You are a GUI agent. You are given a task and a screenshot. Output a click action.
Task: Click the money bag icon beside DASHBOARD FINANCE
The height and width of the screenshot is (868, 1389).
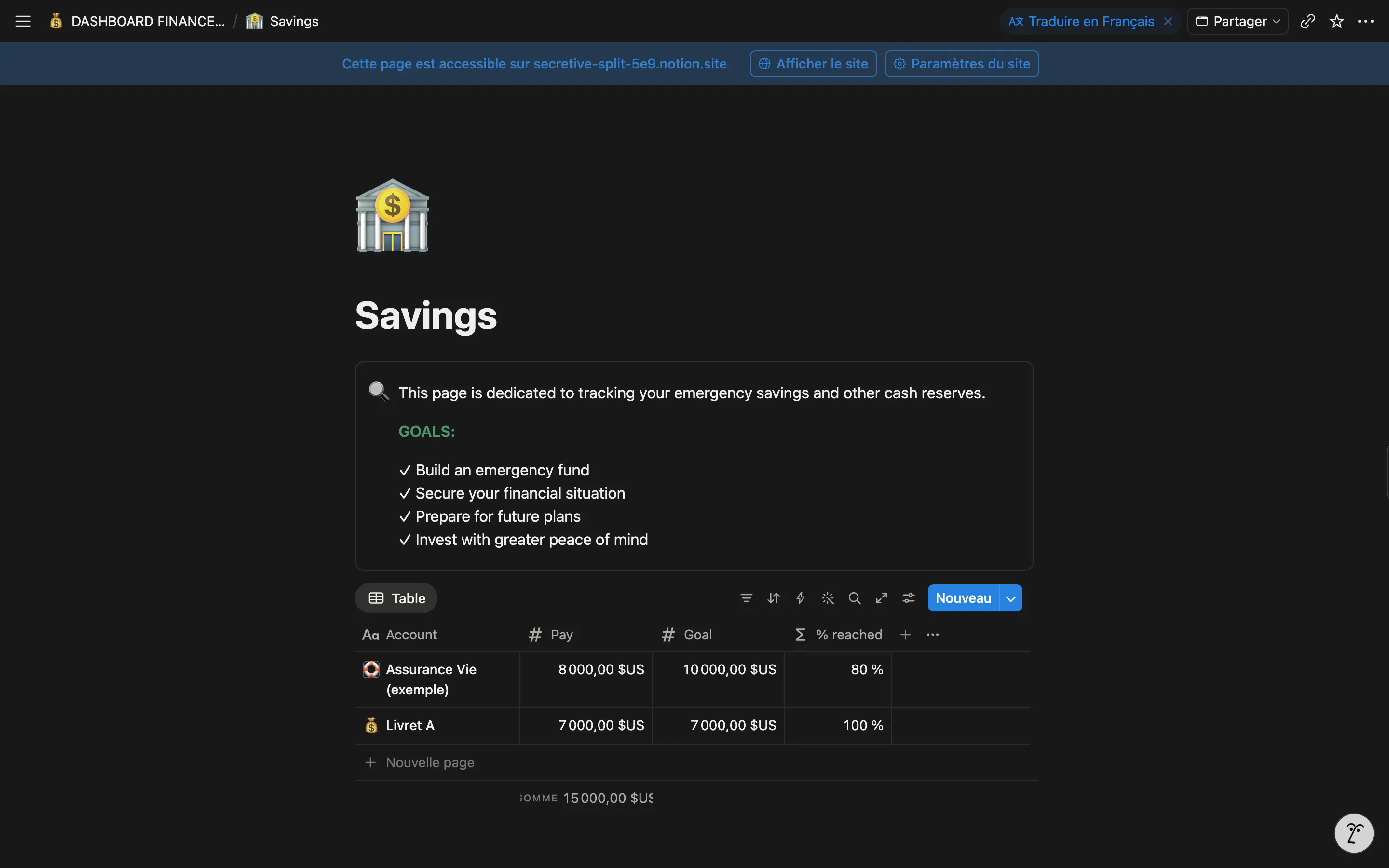point(55,21)
